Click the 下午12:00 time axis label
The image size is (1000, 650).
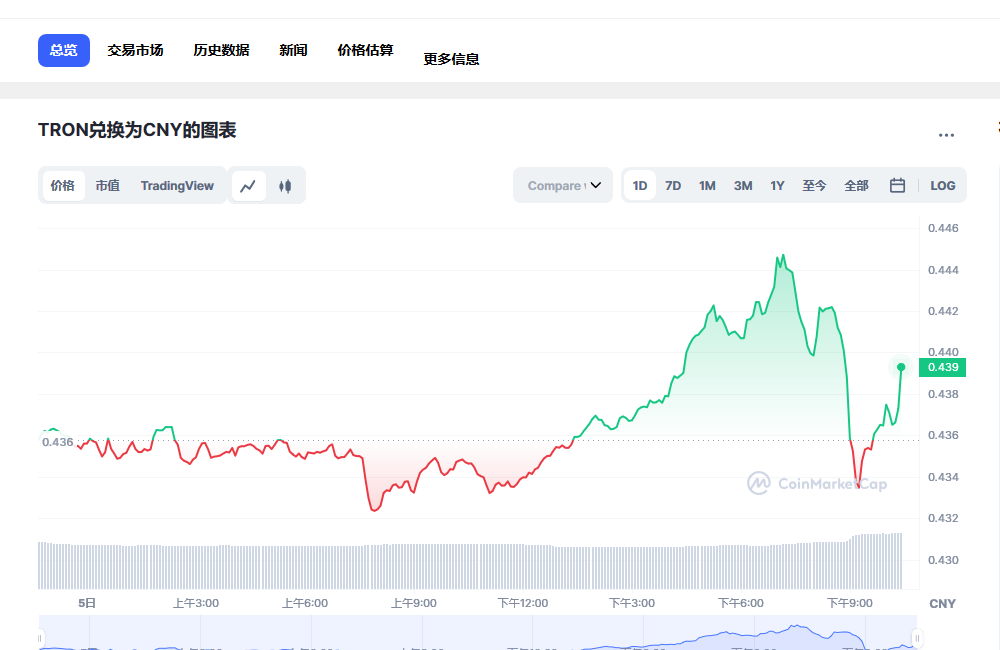[x=523, y=603]
